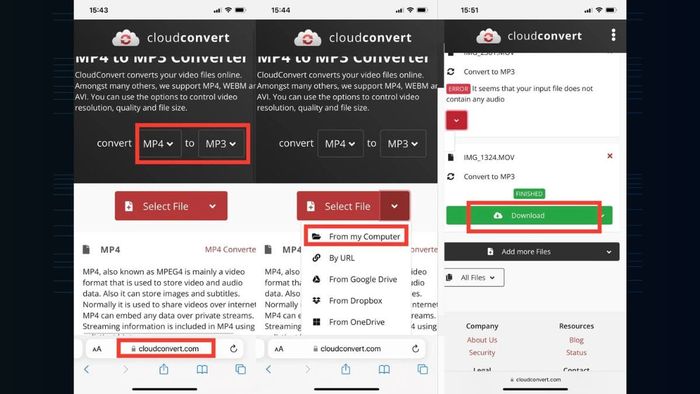Remove IMG_1324.MOV with red X
The image size is (700, 394).
coord(610,156)
